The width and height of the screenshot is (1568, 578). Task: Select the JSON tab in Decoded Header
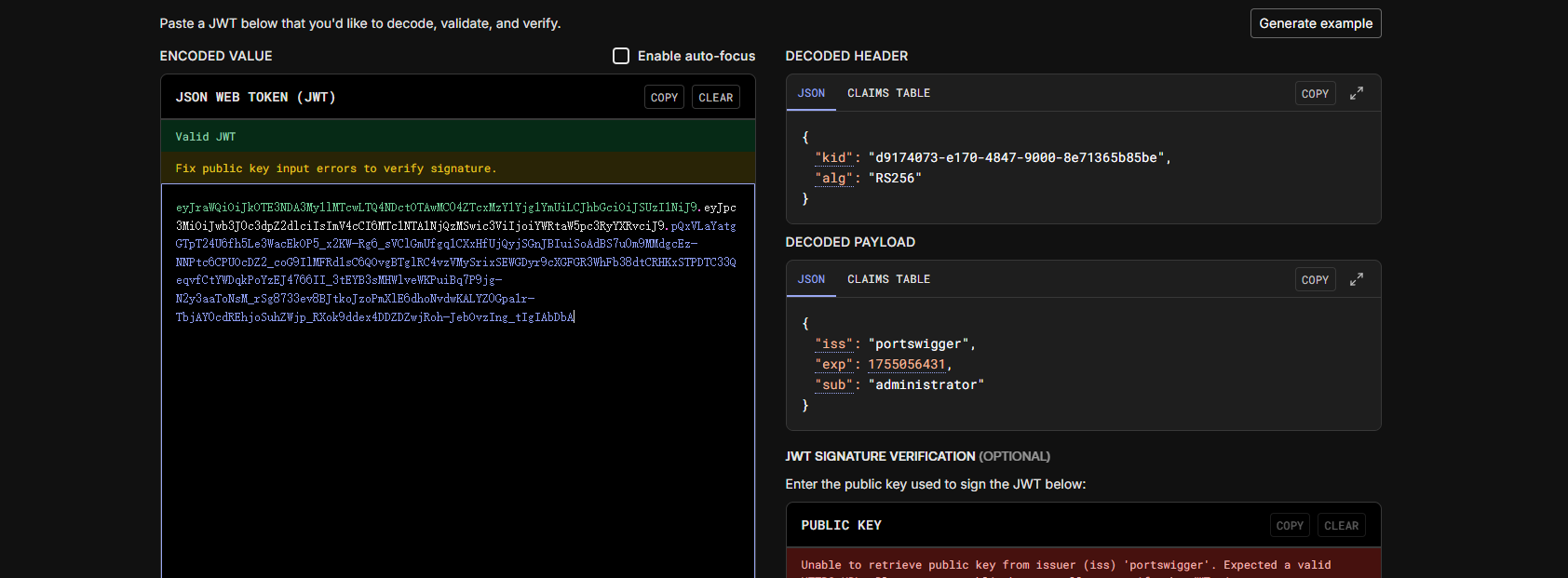pyautogui.click(x=811, y=93)
